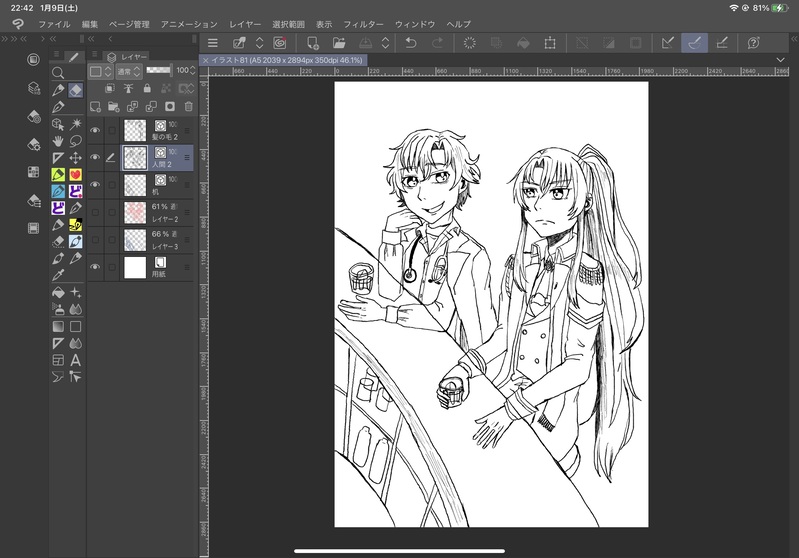Open the command bar hamburger menu
The width and height of the screenshot is (799, 558).
pos(213,43)
